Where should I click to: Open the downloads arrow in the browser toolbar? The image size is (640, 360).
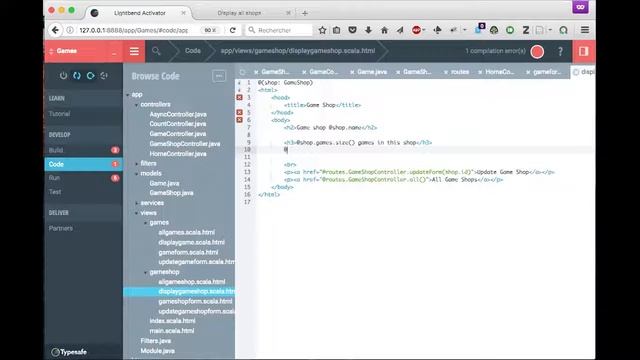368,30
